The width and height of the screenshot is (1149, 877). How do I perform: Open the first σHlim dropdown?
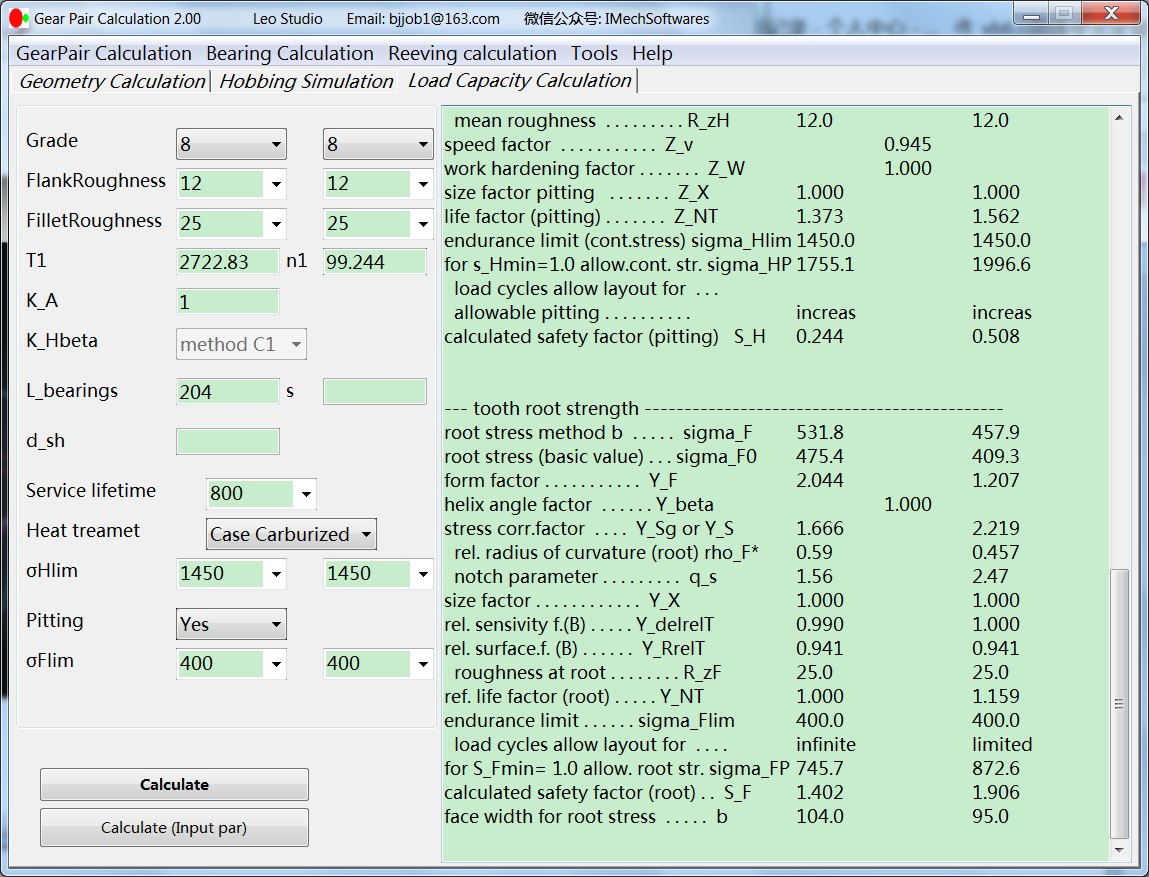pyautogui.click(x=276, y=574)
